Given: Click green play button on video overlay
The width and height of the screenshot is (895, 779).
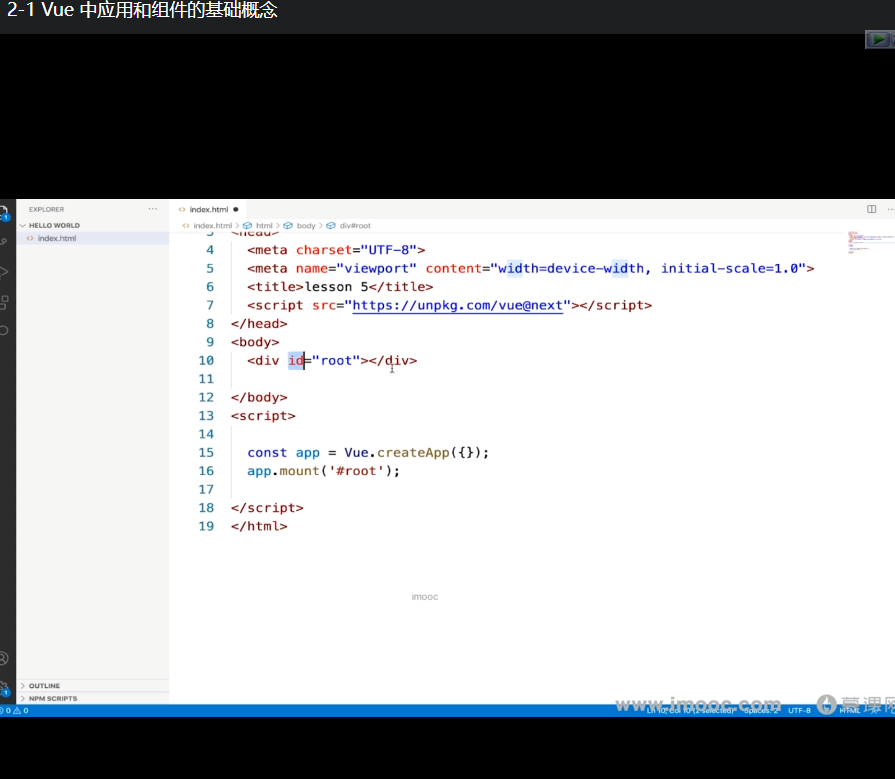Looking at the screenshot, I should (x=878, y=39).
